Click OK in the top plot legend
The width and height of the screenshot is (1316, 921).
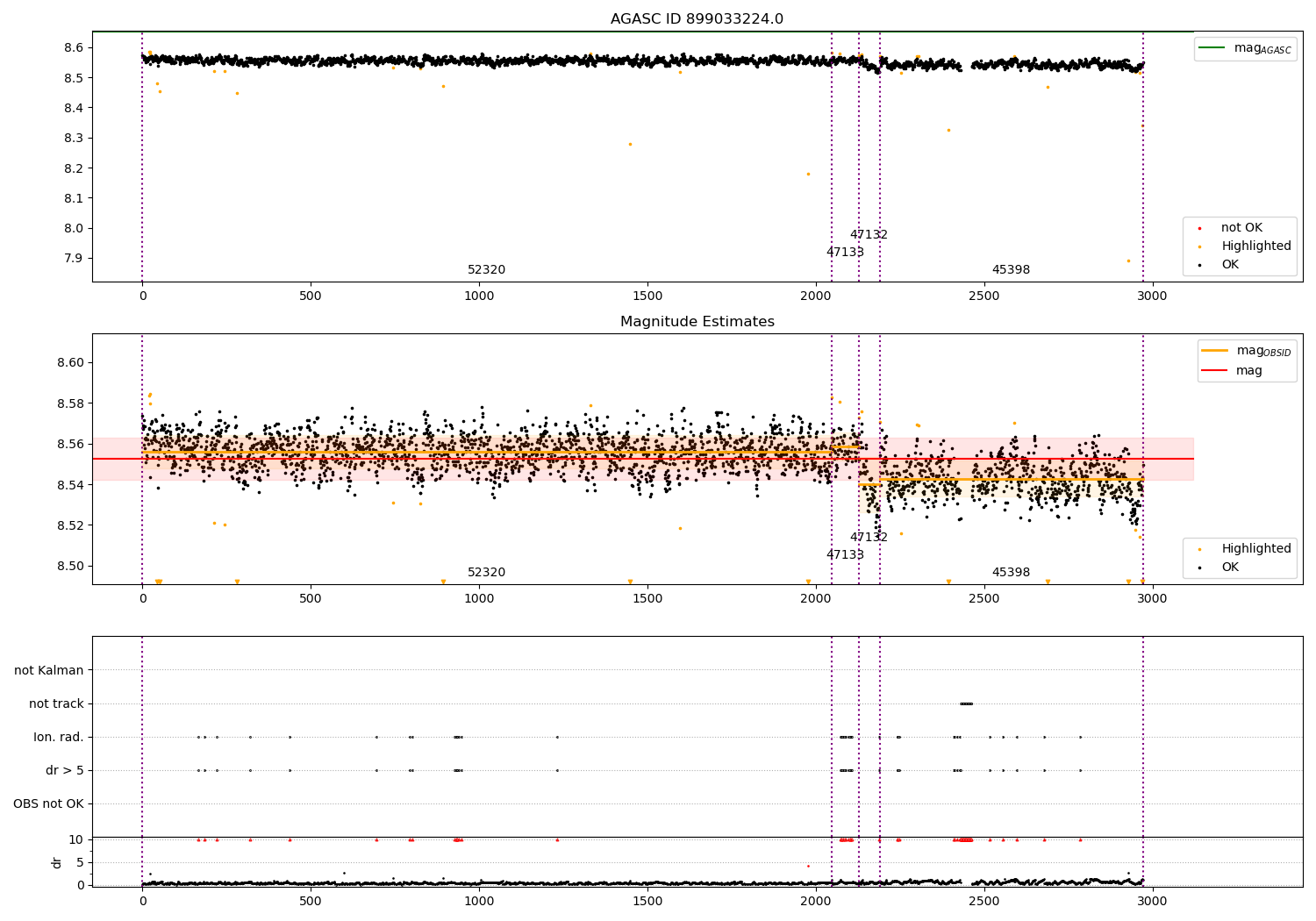pyautogui.click(x=1230, y=265)
